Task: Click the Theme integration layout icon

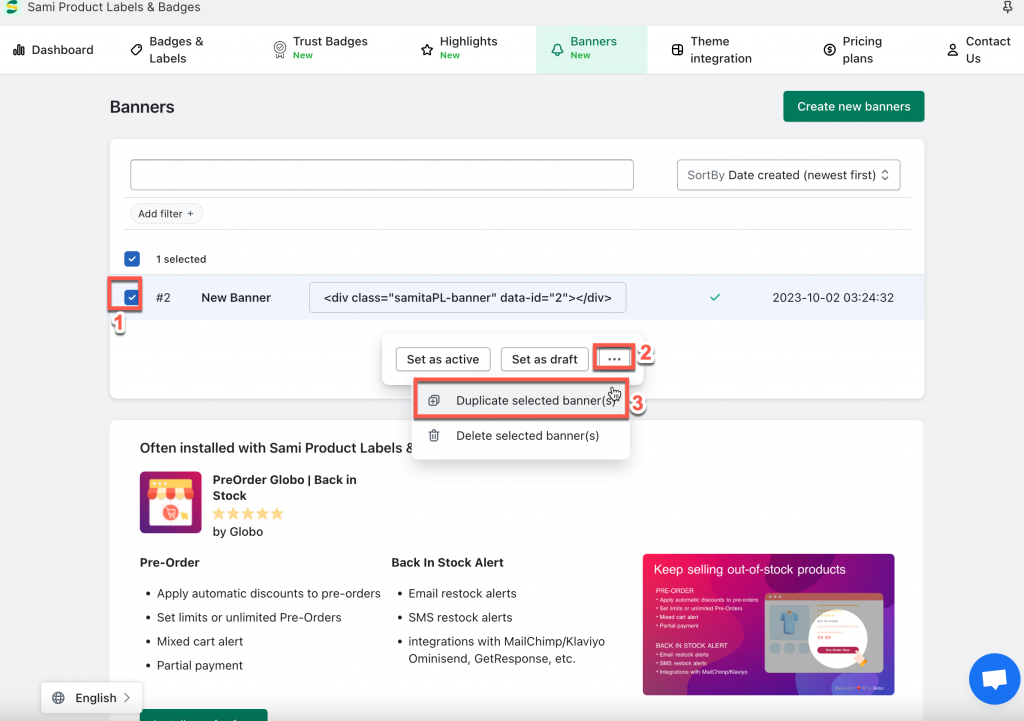Action: coord(677,50)
